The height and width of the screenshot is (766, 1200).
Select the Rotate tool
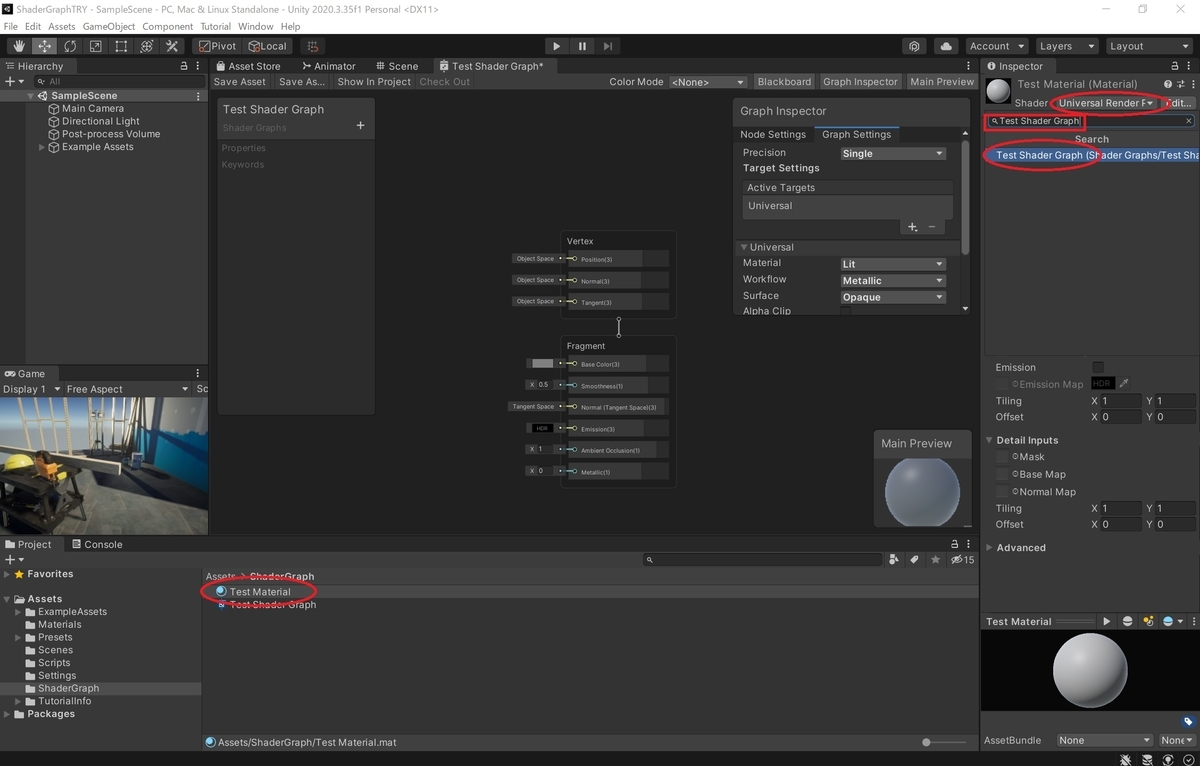coord(70,46)
